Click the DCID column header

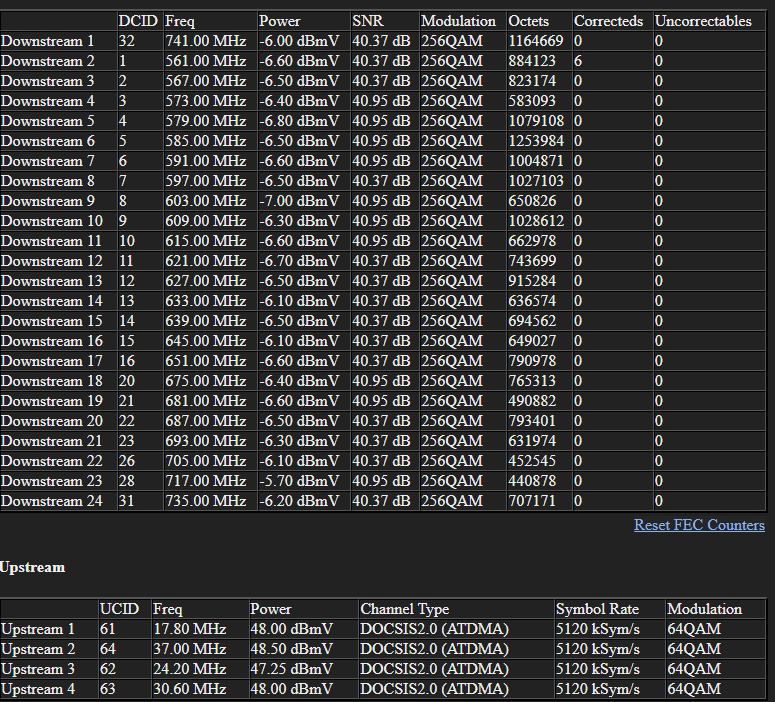tap(138, 21)
